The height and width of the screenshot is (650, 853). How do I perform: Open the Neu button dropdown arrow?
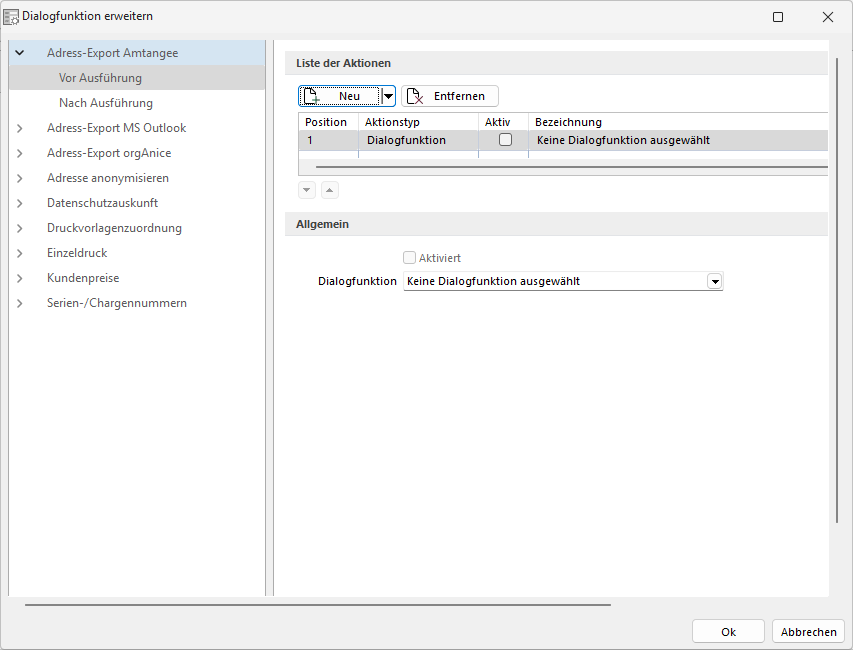(389, 96)
